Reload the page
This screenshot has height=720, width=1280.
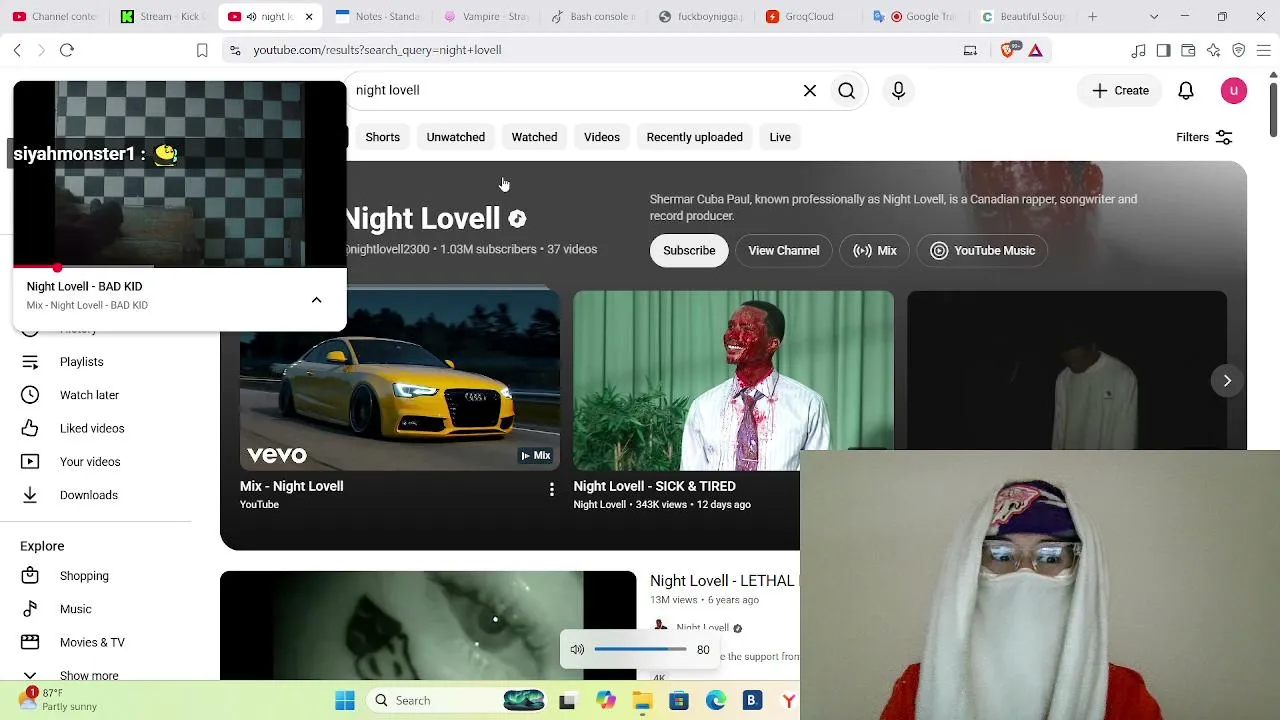(x=67, y=50)
